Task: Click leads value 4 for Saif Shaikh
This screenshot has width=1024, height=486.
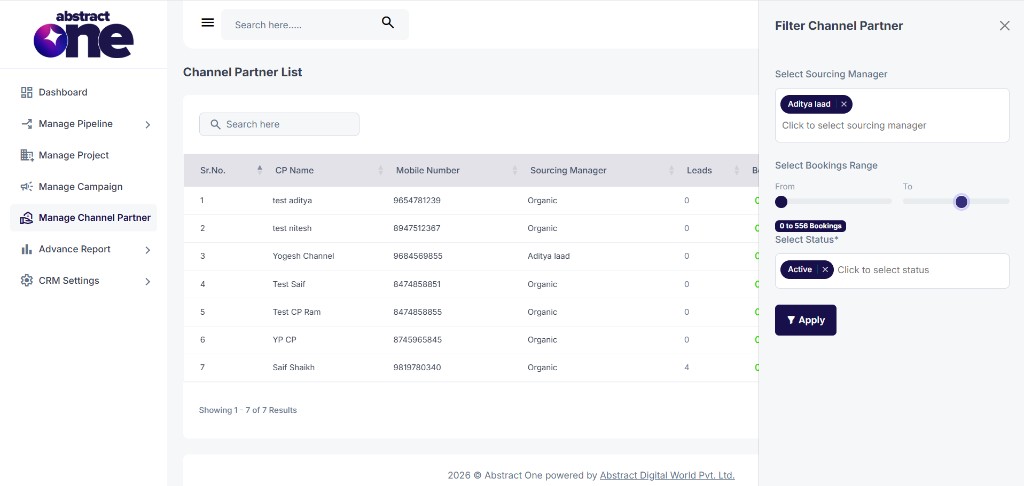Action: point(687,368)
